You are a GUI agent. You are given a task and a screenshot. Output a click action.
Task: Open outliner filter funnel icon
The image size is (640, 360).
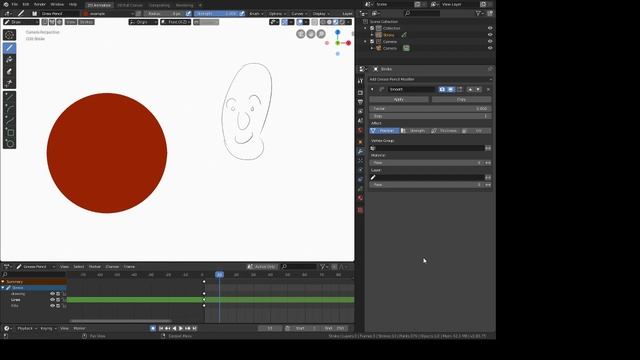click(478, 13)
